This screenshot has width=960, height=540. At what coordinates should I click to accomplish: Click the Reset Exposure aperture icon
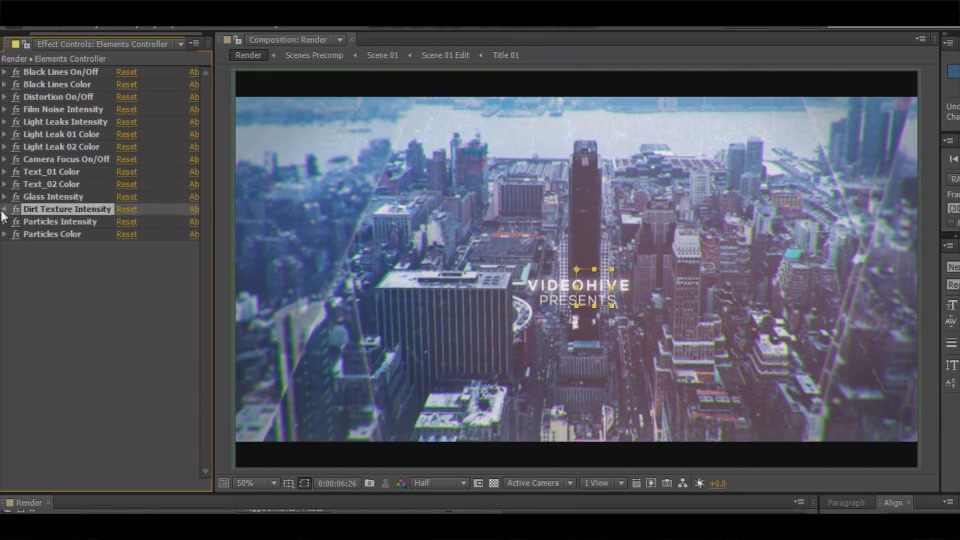point(699,483)
